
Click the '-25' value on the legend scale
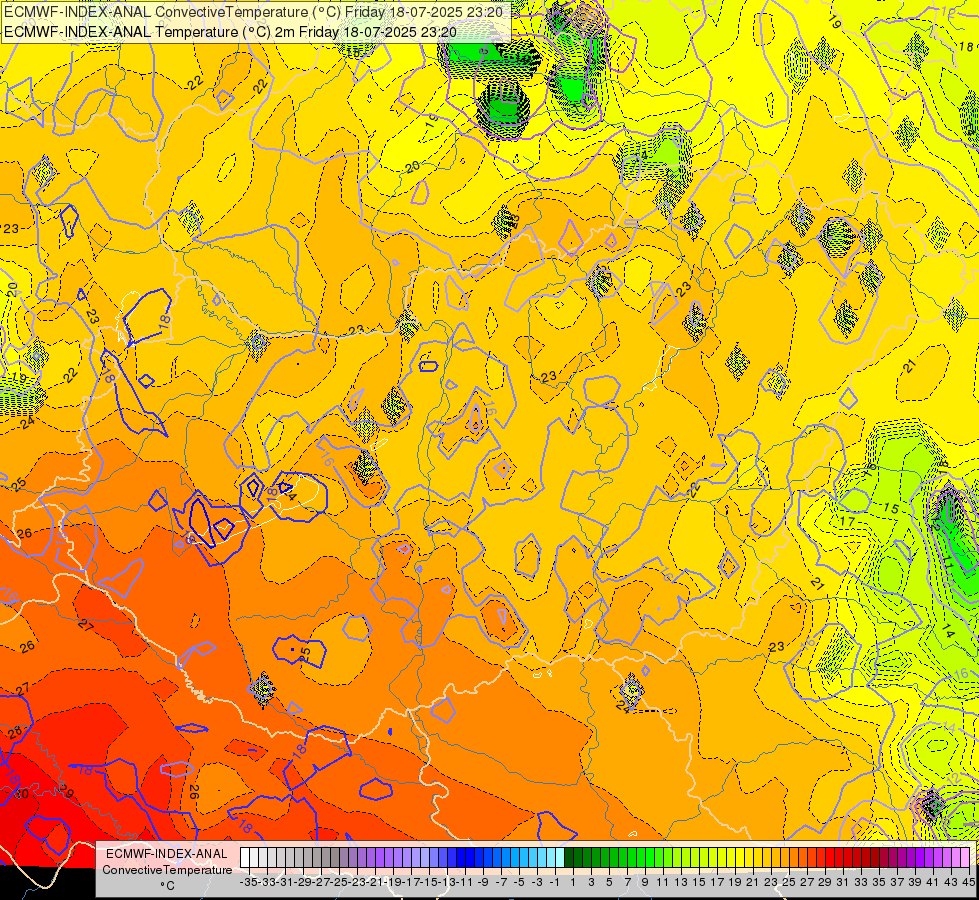340,882
